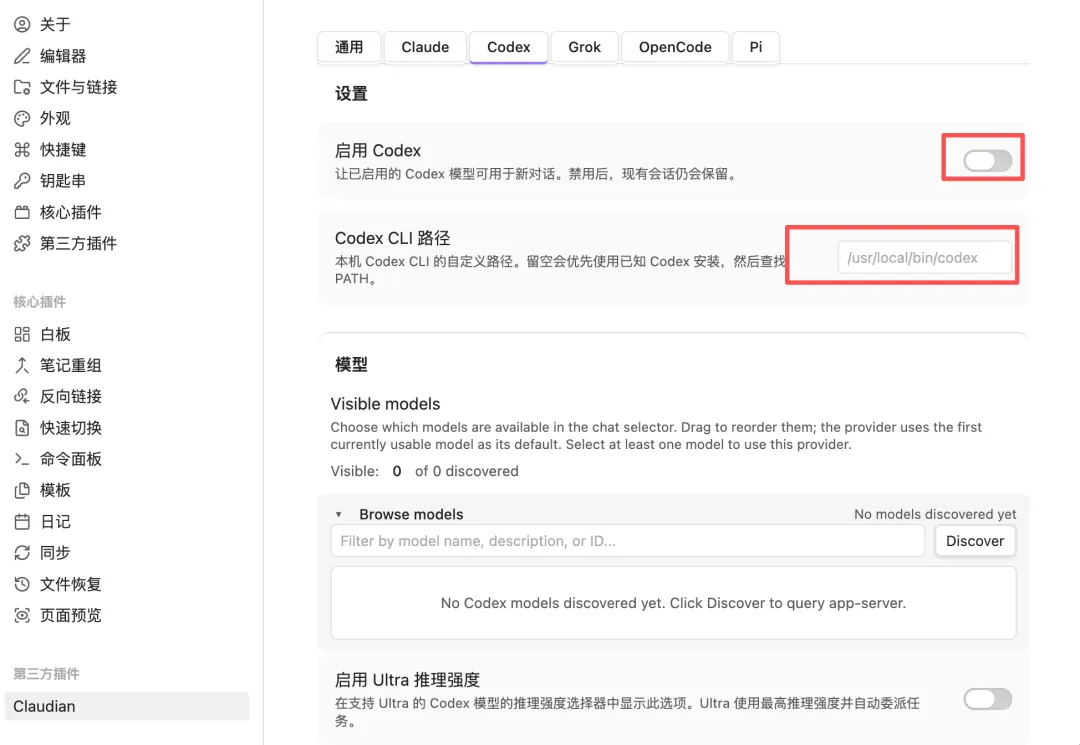
Task: Collapse the Browse models section triangle
Action: click(338, 514)
